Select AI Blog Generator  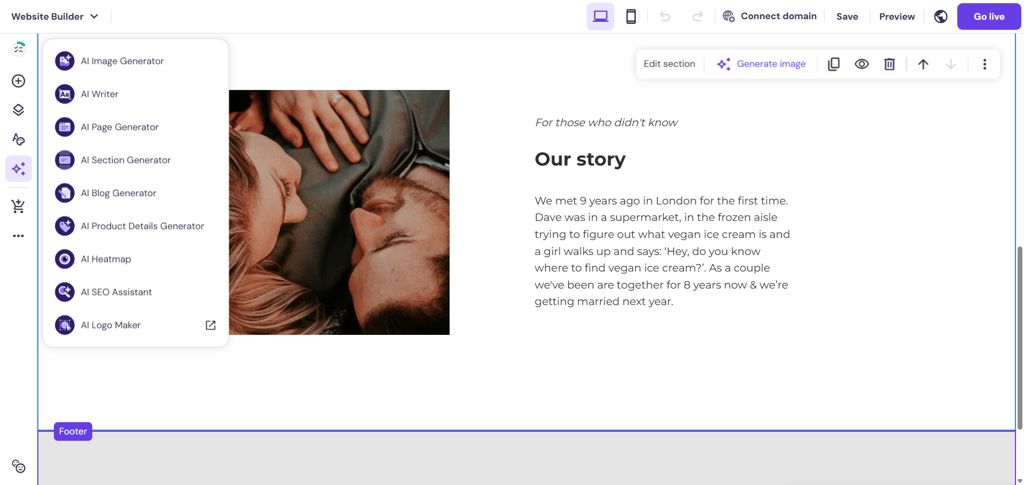(136, 193)
